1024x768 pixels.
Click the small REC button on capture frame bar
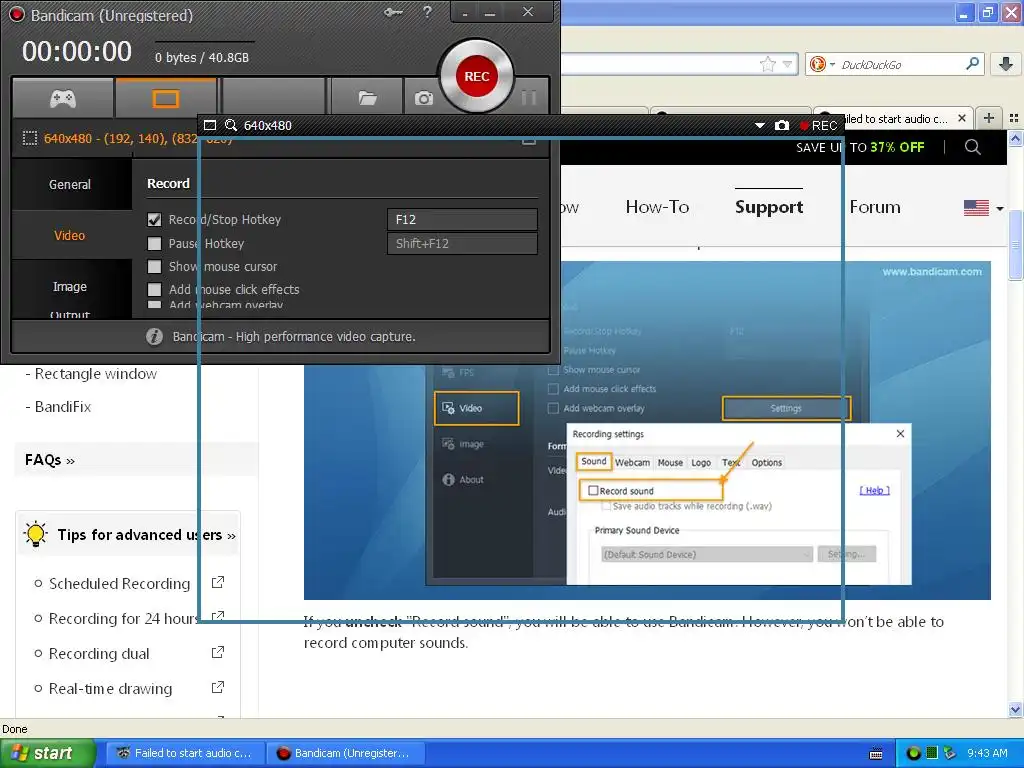pyautogui.click(x=819, y=125)
